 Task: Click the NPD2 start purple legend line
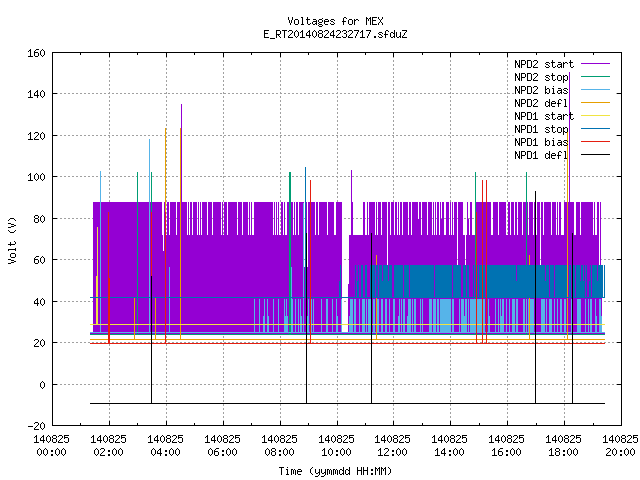[595, 64]
